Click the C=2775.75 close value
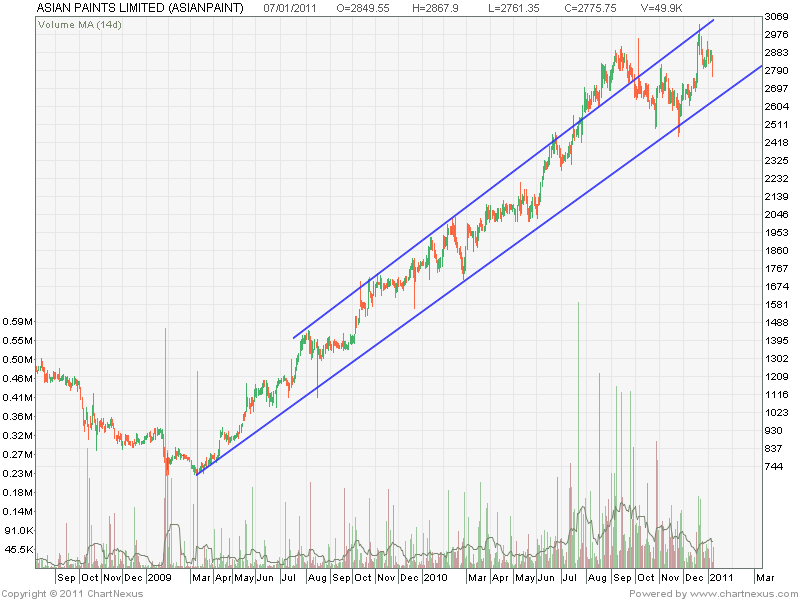 pyautogui.click(x=590, y=8)
